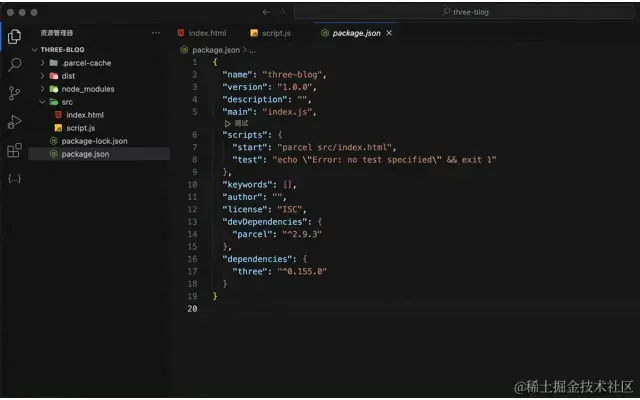Expand the .parcel-cache folder chevron
Screen dimensions: 640x400
[42, 63]
